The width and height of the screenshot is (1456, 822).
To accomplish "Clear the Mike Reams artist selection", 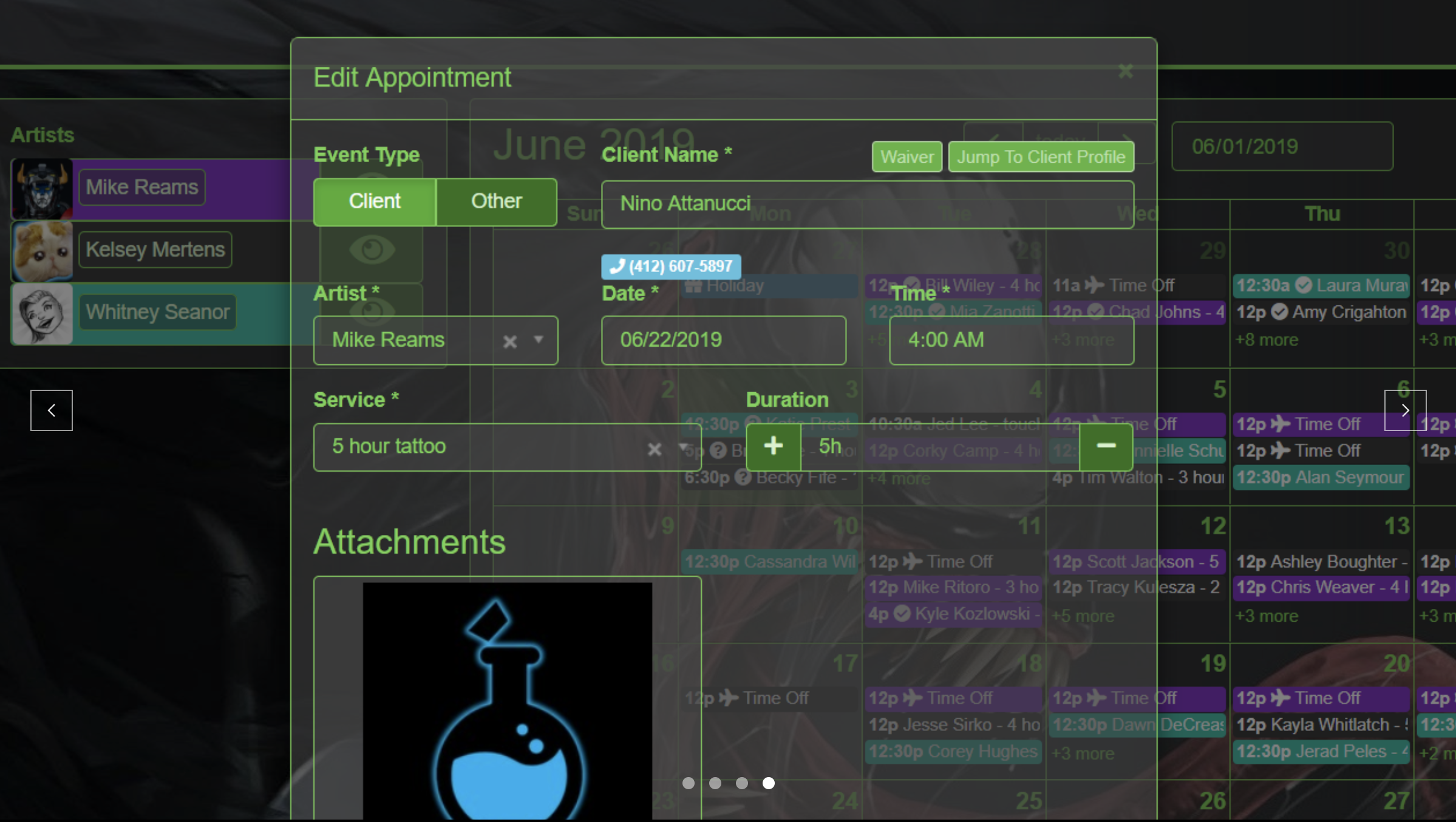I will (510, 342).
